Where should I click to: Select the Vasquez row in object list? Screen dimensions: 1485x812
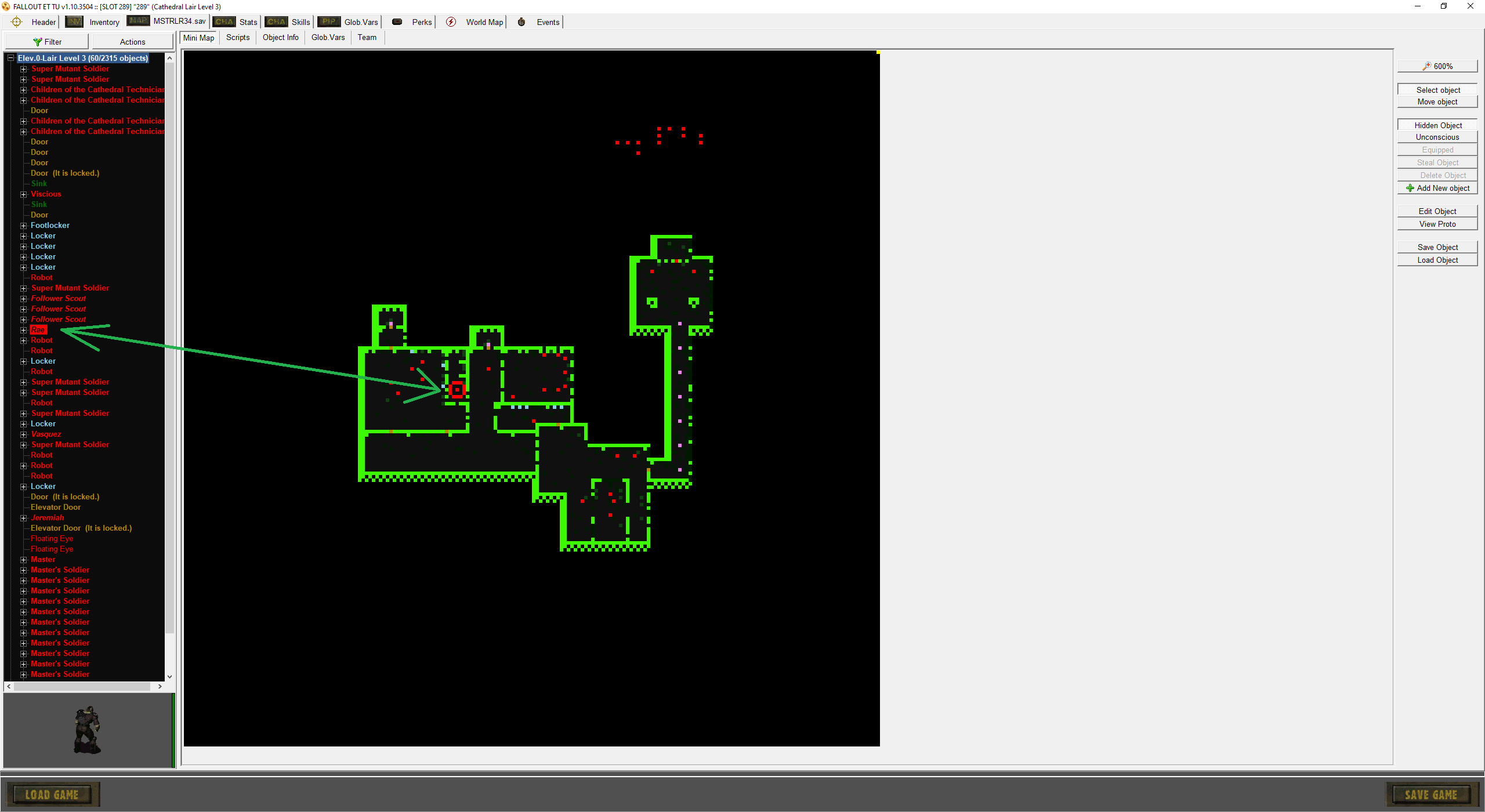(46, 434)
